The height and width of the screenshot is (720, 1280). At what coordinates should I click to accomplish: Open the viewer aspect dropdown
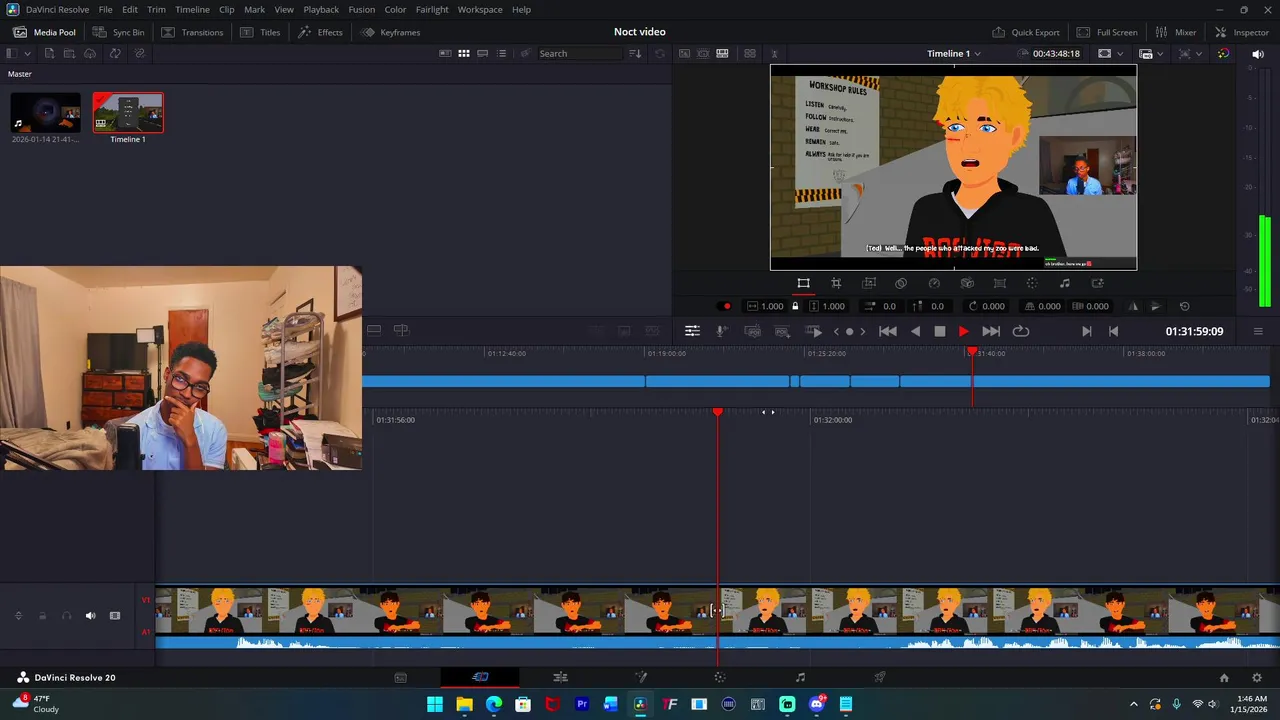coord(1109,53)
